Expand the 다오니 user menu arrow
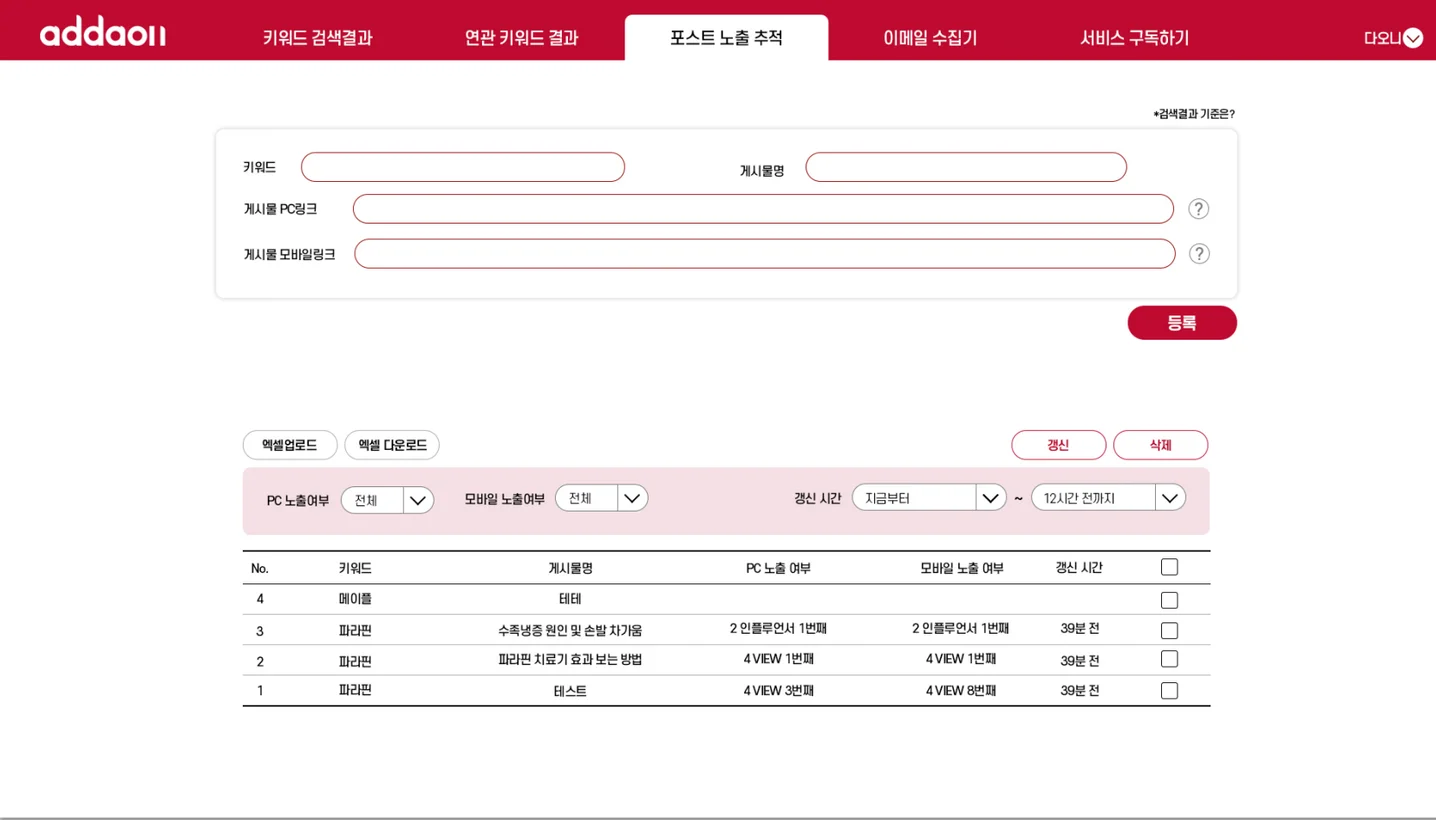 tap(1413, 38)
